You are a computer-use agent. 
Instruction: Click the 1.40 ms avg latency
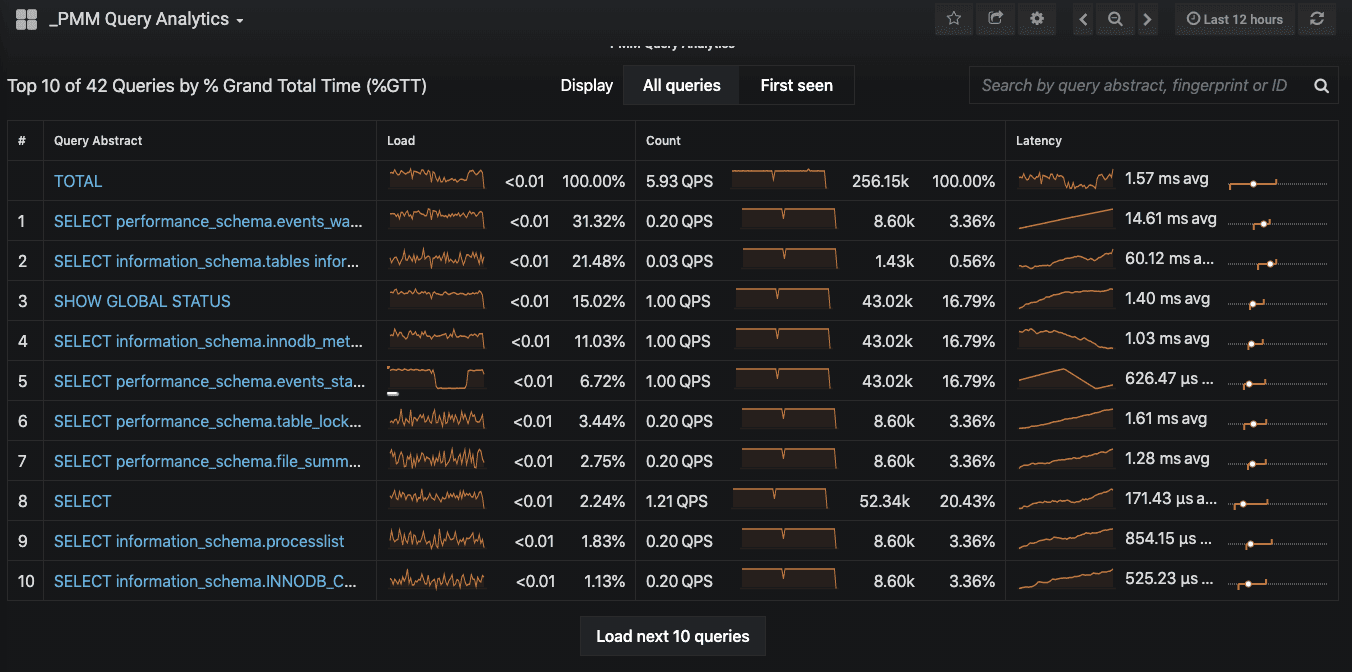(1167, 299)
